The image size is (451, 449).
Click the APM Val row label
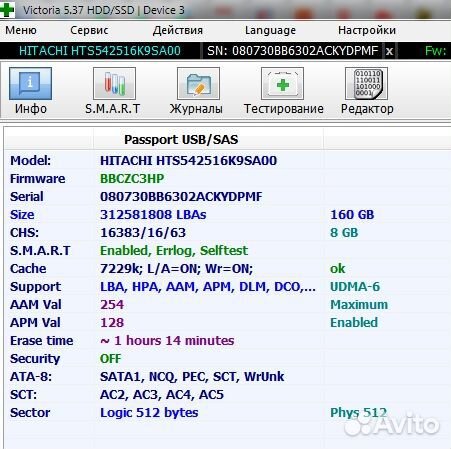pyautogui.click(x=35, y=323)
